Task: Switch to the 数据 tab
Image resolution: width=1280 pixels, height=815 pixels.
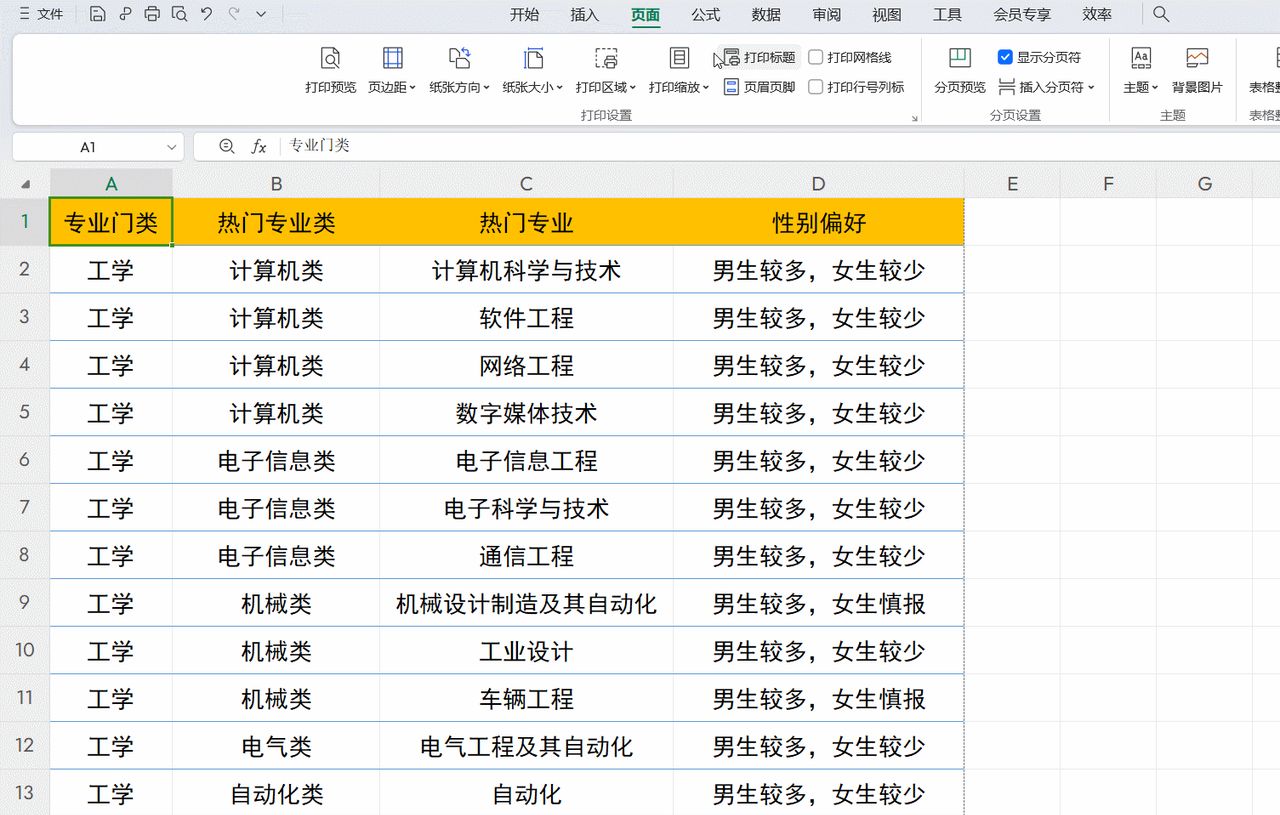Action: pos(766,14)
